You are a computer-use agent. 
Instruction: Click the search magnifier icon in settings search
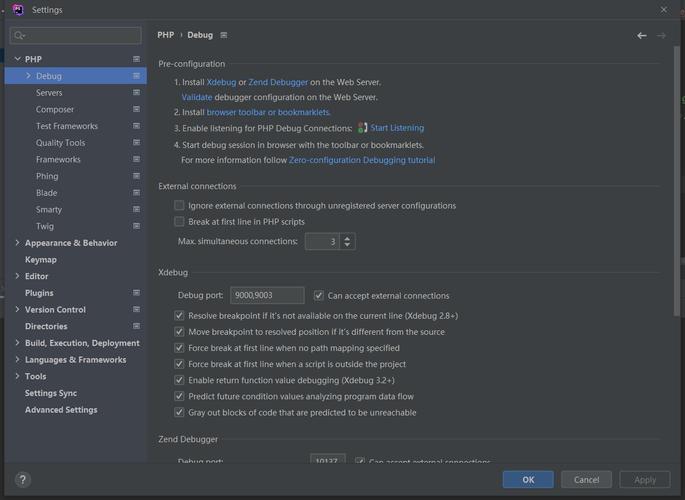click(19, 35)
